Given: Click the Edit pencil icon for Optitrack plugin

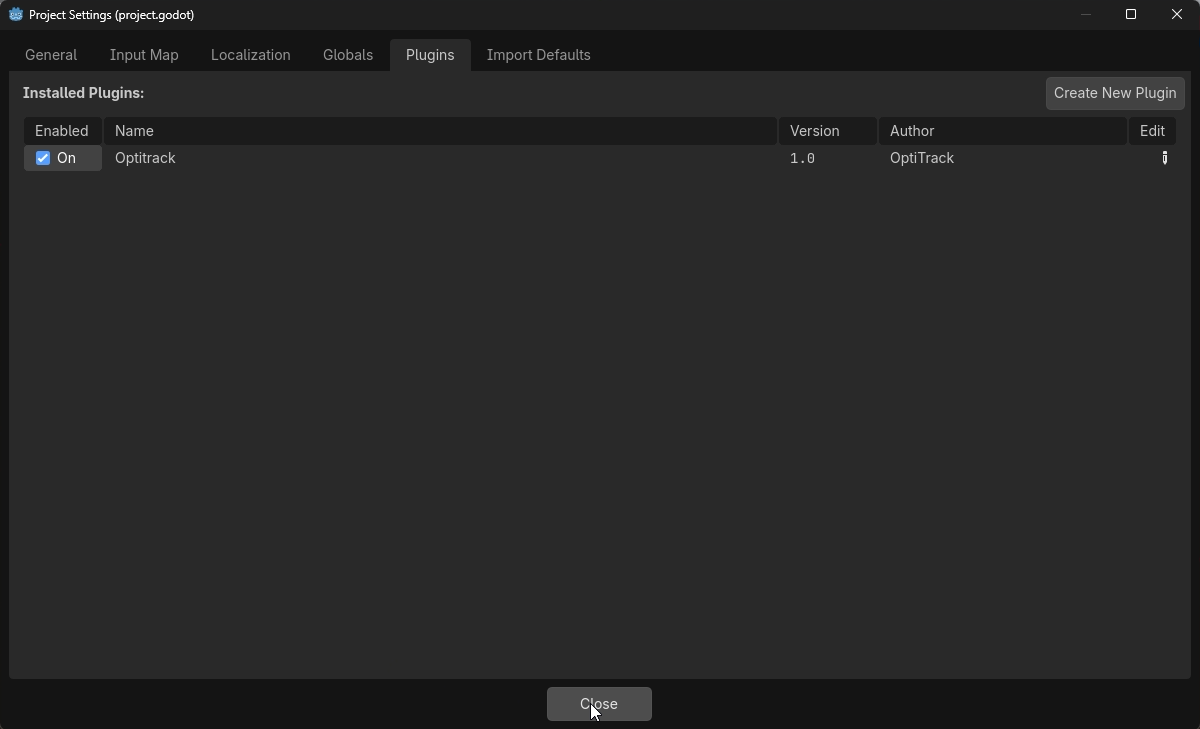Looking at the screenshot, I should (1164, 158).
